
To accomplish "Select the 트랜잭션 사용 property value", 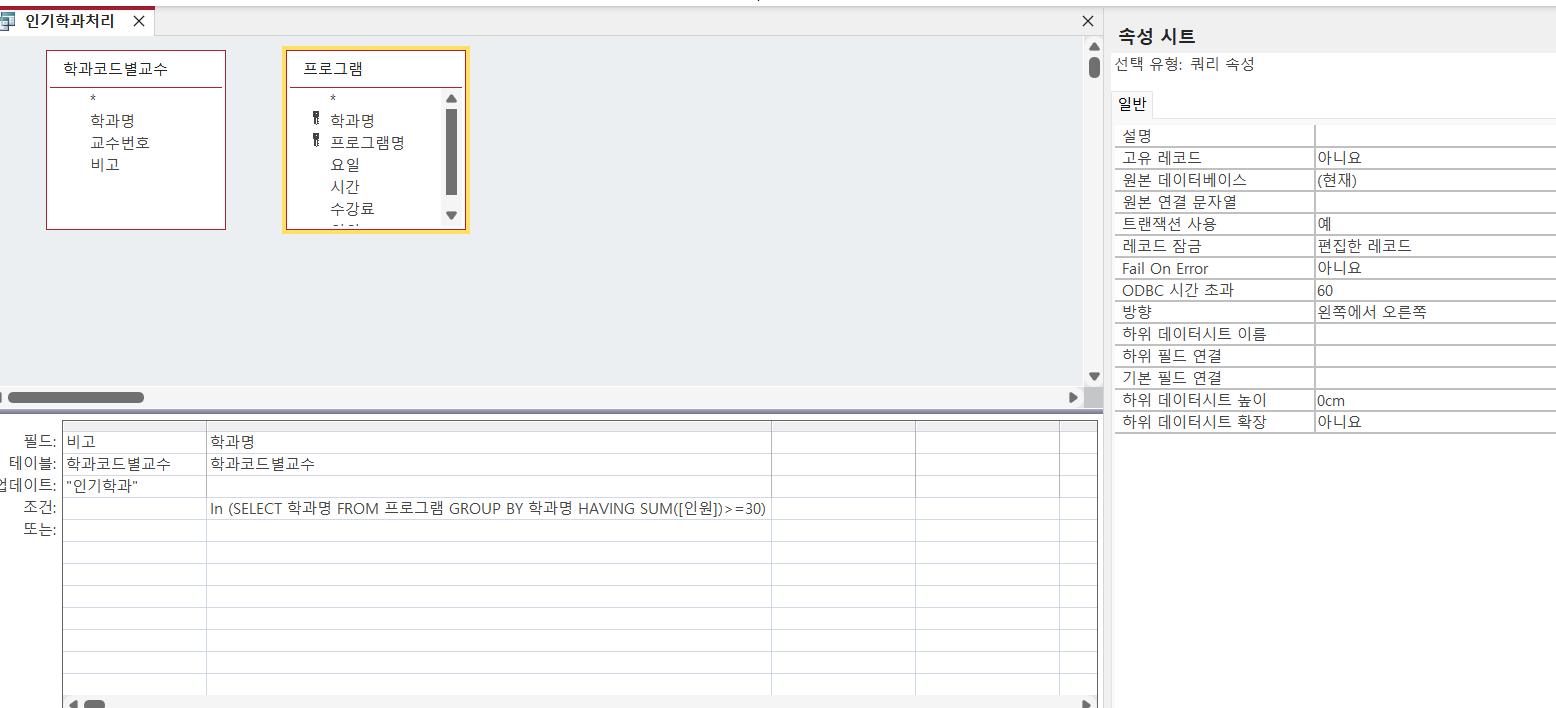I will click(x=1434, y=224).
